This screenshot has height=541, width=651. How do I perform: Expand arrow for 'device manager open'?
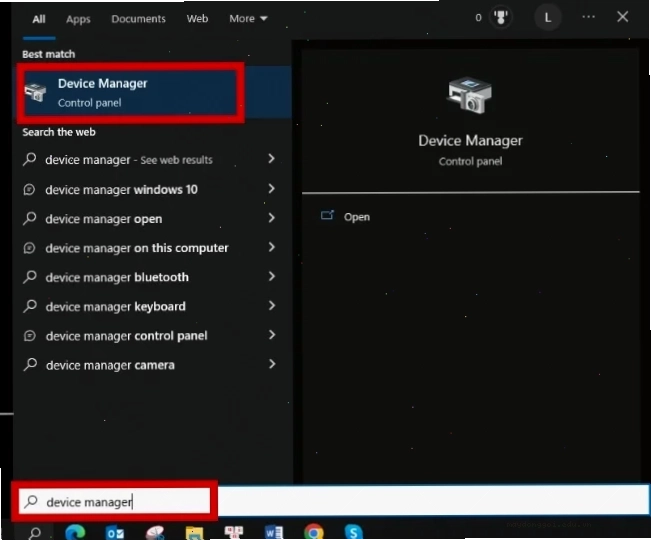click(x=272, y=218)
